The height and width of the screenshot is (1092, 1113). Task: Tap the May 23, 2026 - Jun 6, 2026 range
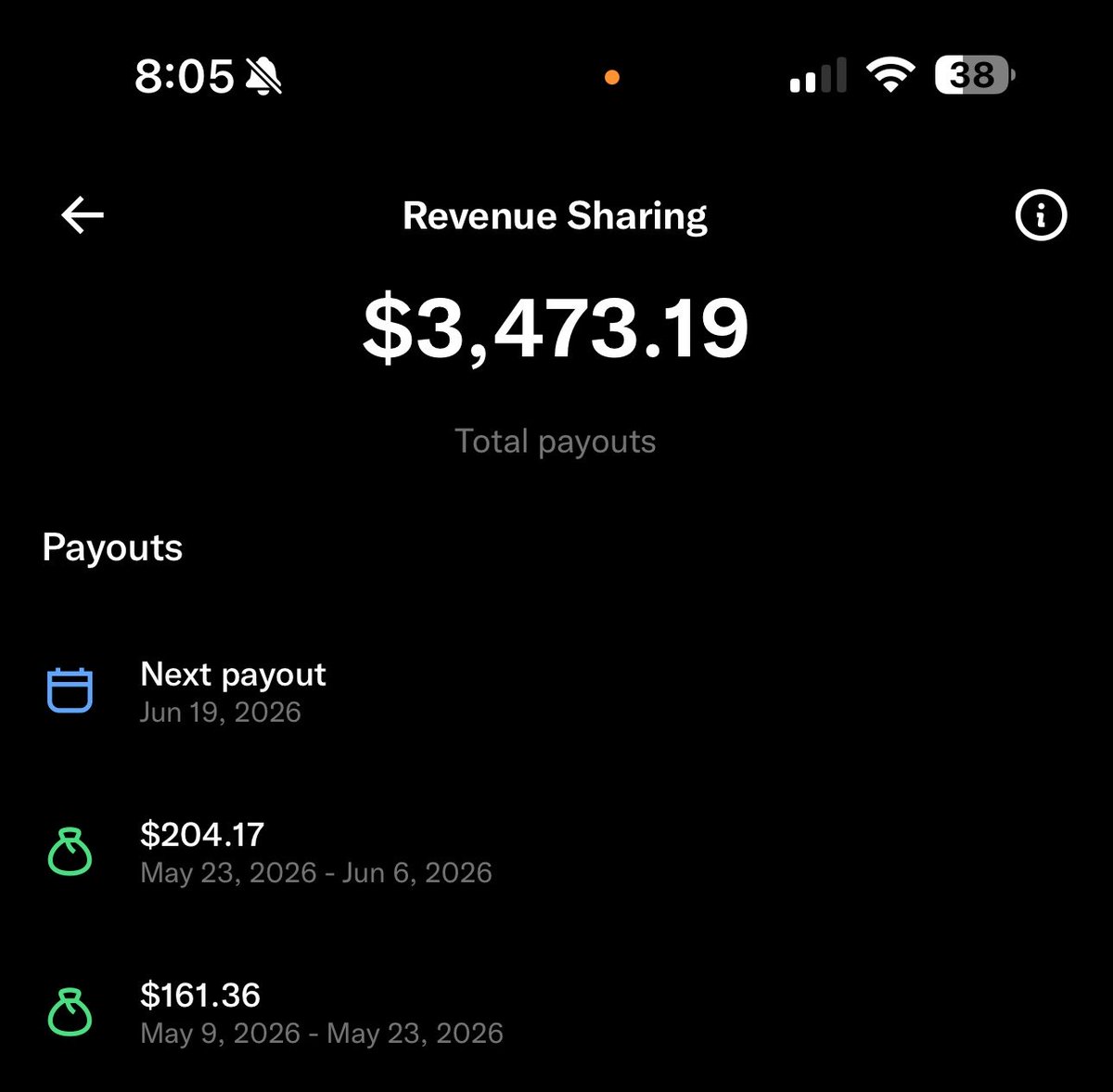[316, 873]
